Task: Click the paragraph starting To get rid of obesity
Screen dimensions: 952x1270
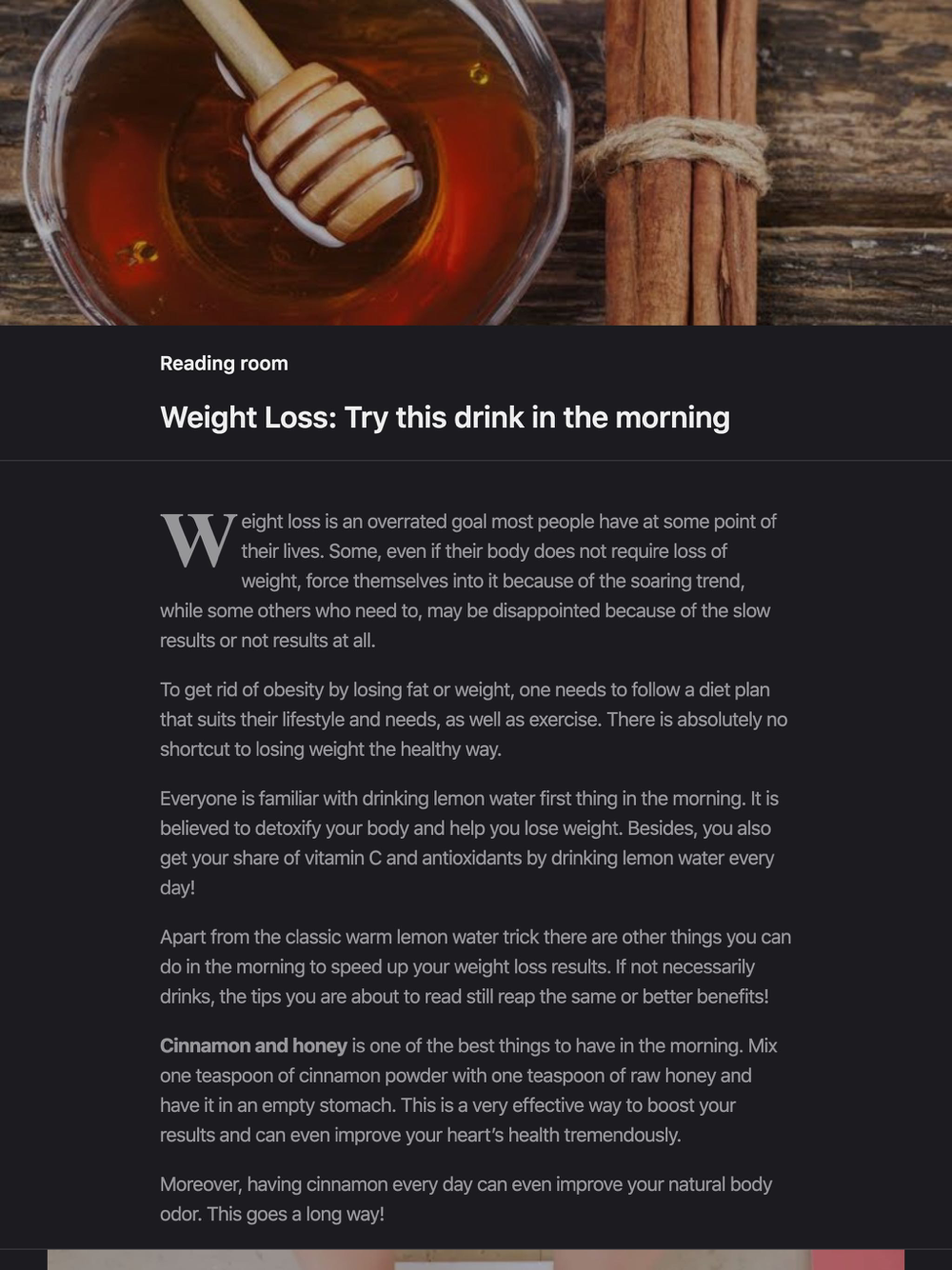Action: click(474, 720)
